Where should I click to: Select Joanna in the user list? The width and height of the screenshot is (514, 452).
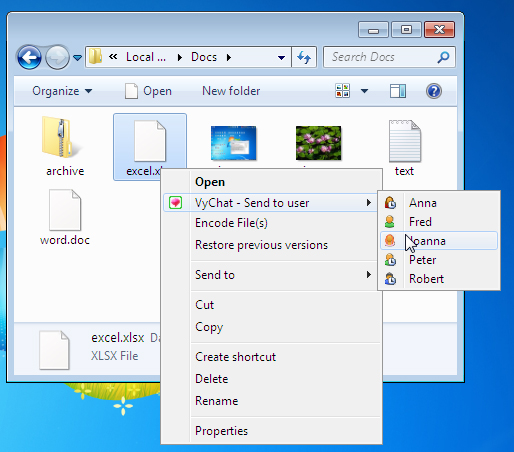pyautogui.click(x=439, y=241)
